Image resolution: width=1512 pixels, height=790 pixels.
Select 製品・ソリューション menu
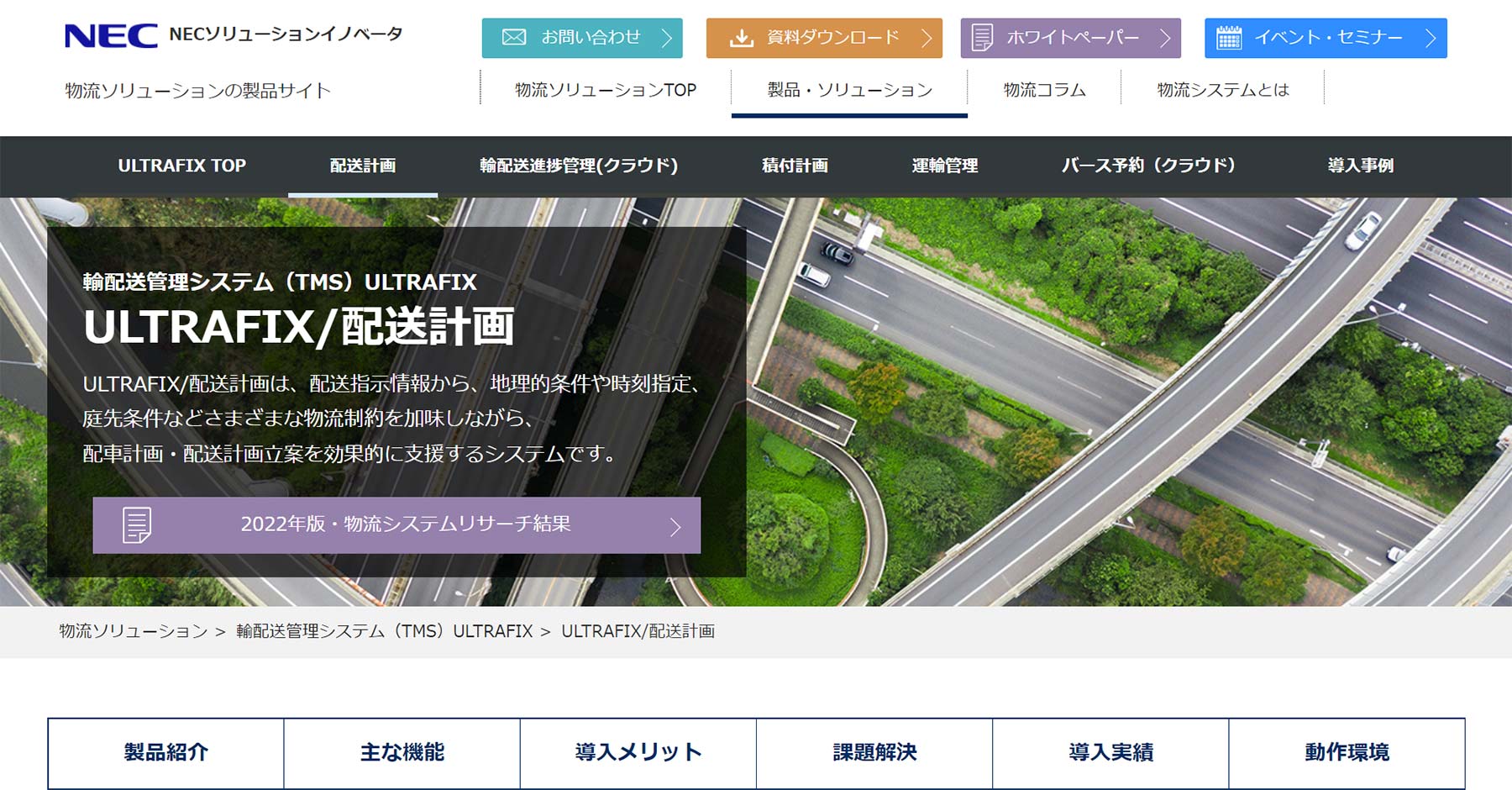(x=849, y=90)
